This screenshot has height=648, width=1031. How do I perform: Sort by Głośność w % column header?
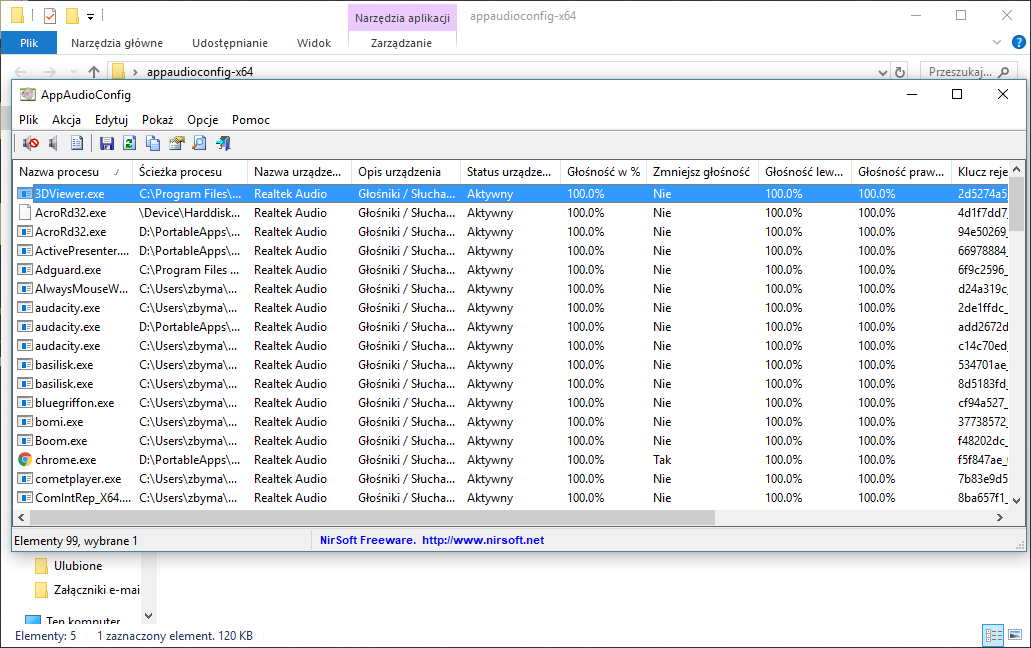[x=603, y=172]
